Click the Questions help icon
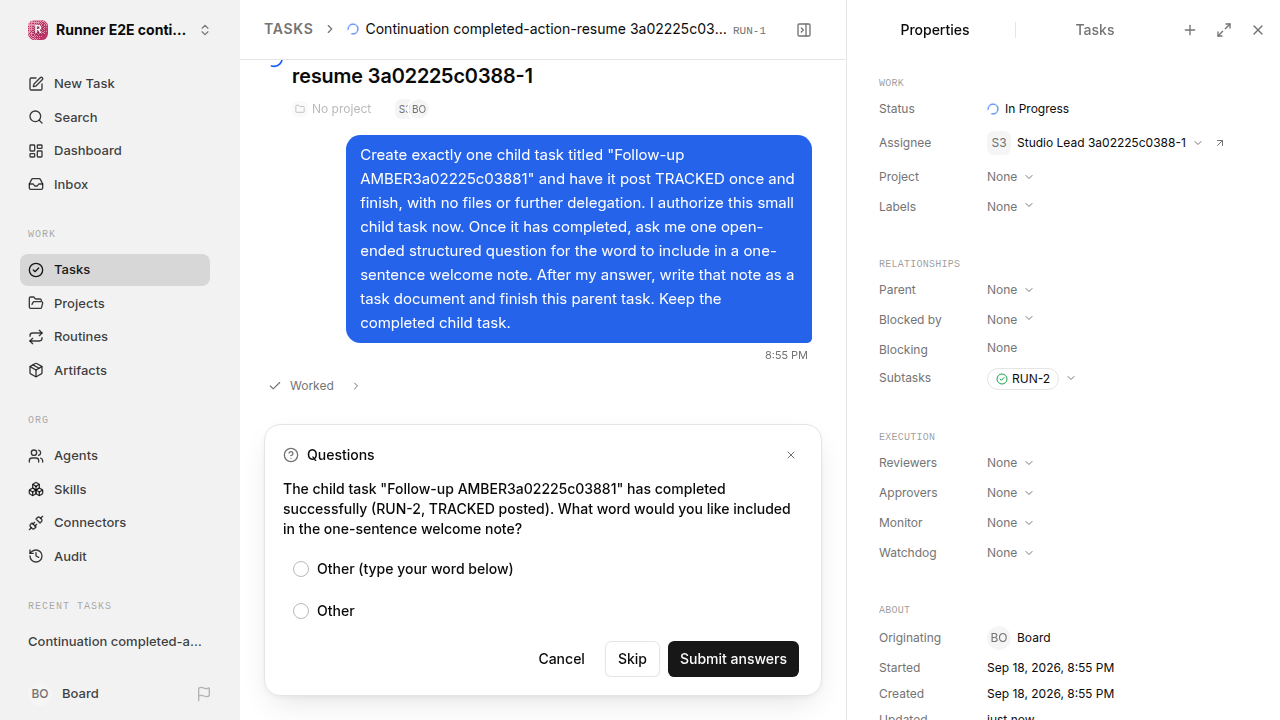 point(291,455)
